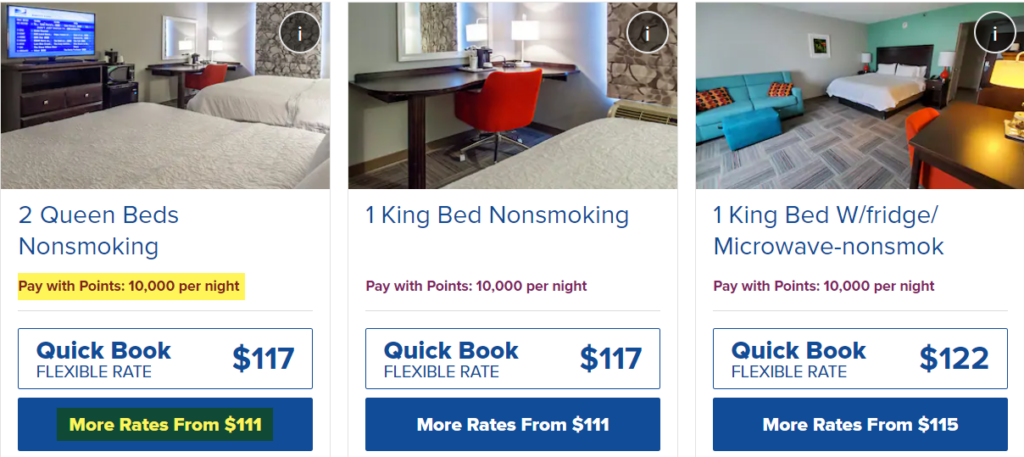View the desk with red chair room photo
Image resolution: width=1024 pixels, height=457 pixels.
click(513, 95)
